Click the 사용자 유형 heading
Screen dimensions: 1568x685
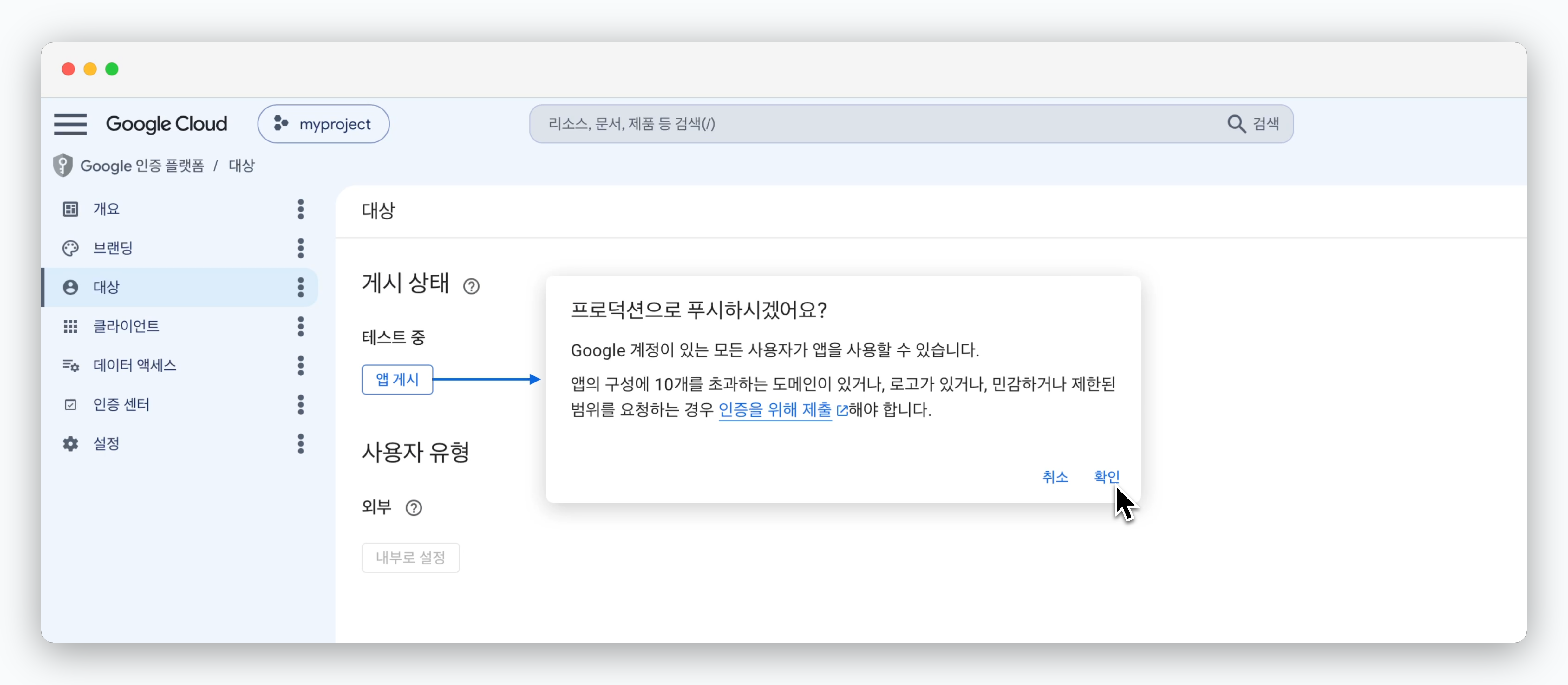[415, 453]
